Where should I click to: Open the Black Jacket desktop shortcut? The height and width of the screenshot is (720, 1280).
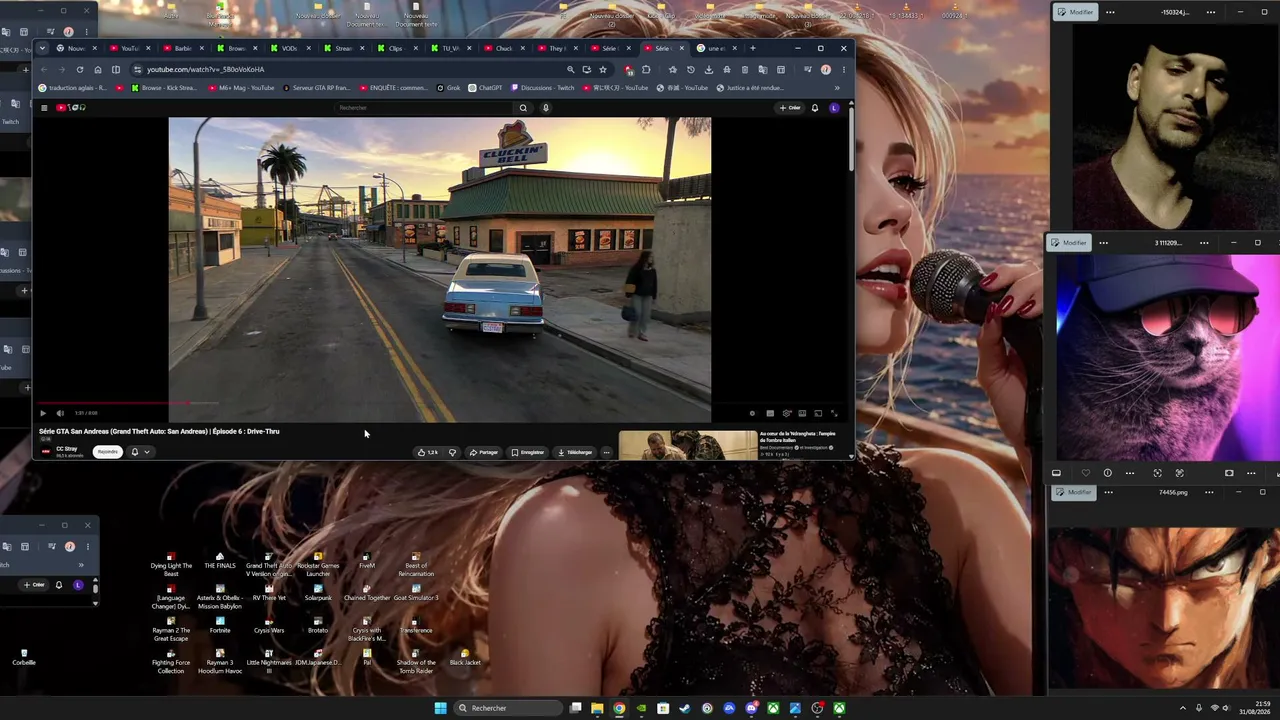pyautogui.click(x=465, y=658)
